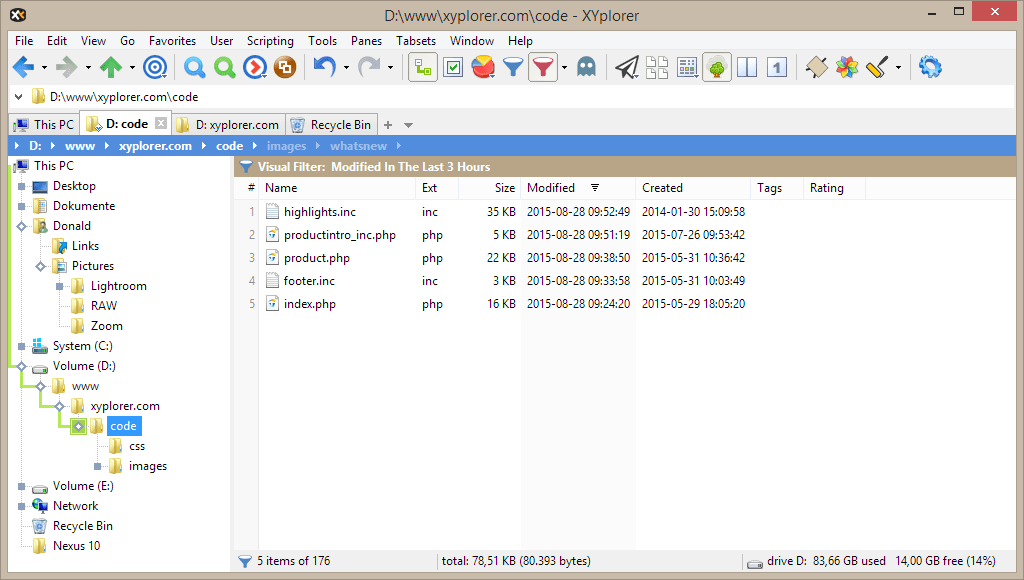Collapse the Pictures folder in the tree
The height and width of the screenshot is (580, 1024).
(41, 265)
